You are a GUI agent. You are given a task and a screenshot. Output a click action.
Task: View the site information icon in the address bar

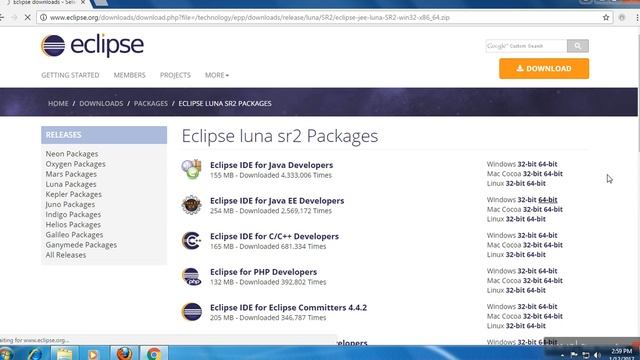pyautogui.click(x=43, y=18)
